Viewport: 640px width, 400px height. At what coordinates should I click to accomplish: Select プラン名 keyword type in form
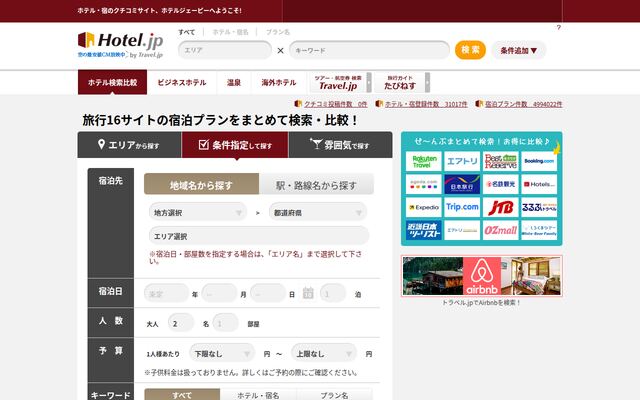point(334,395)
